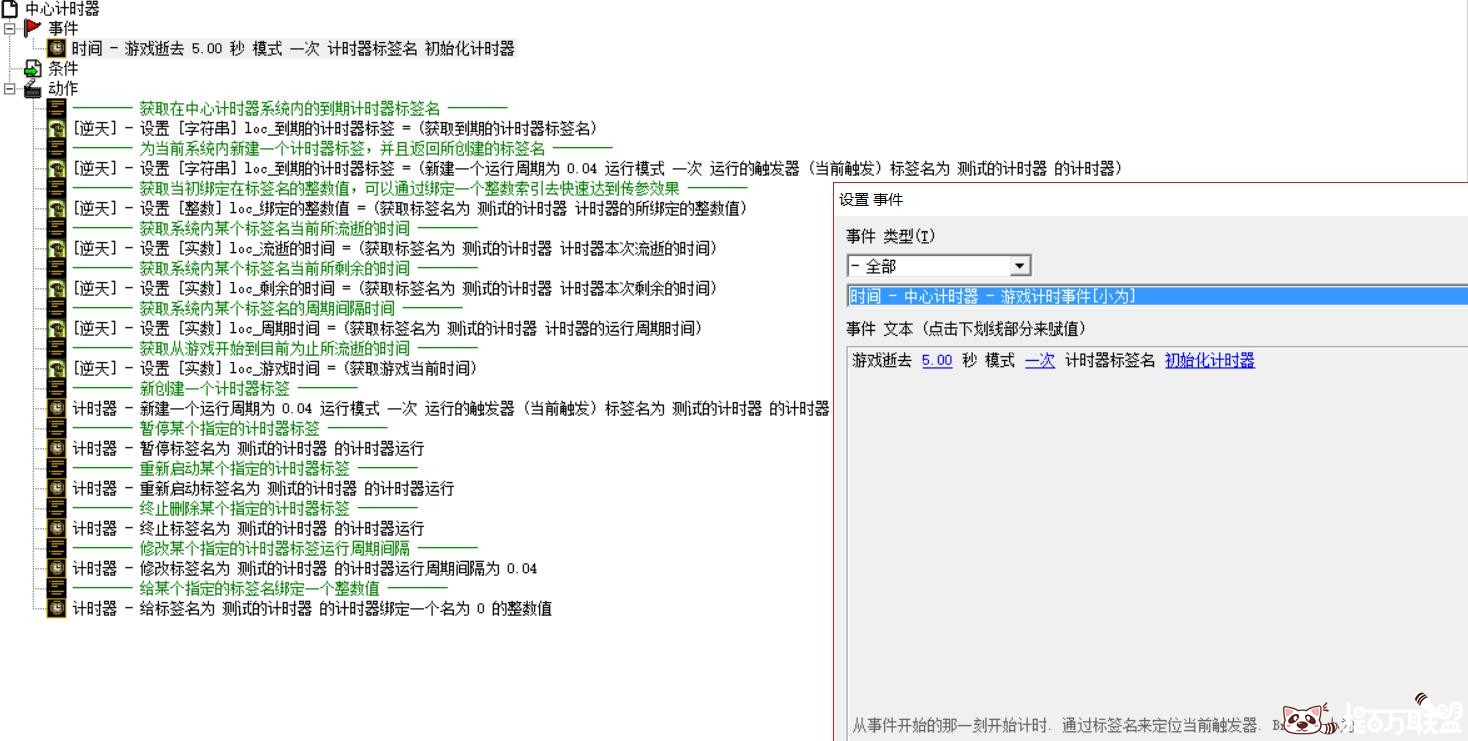Click the 初始化计时器 tag name link

pos(1209,361)
